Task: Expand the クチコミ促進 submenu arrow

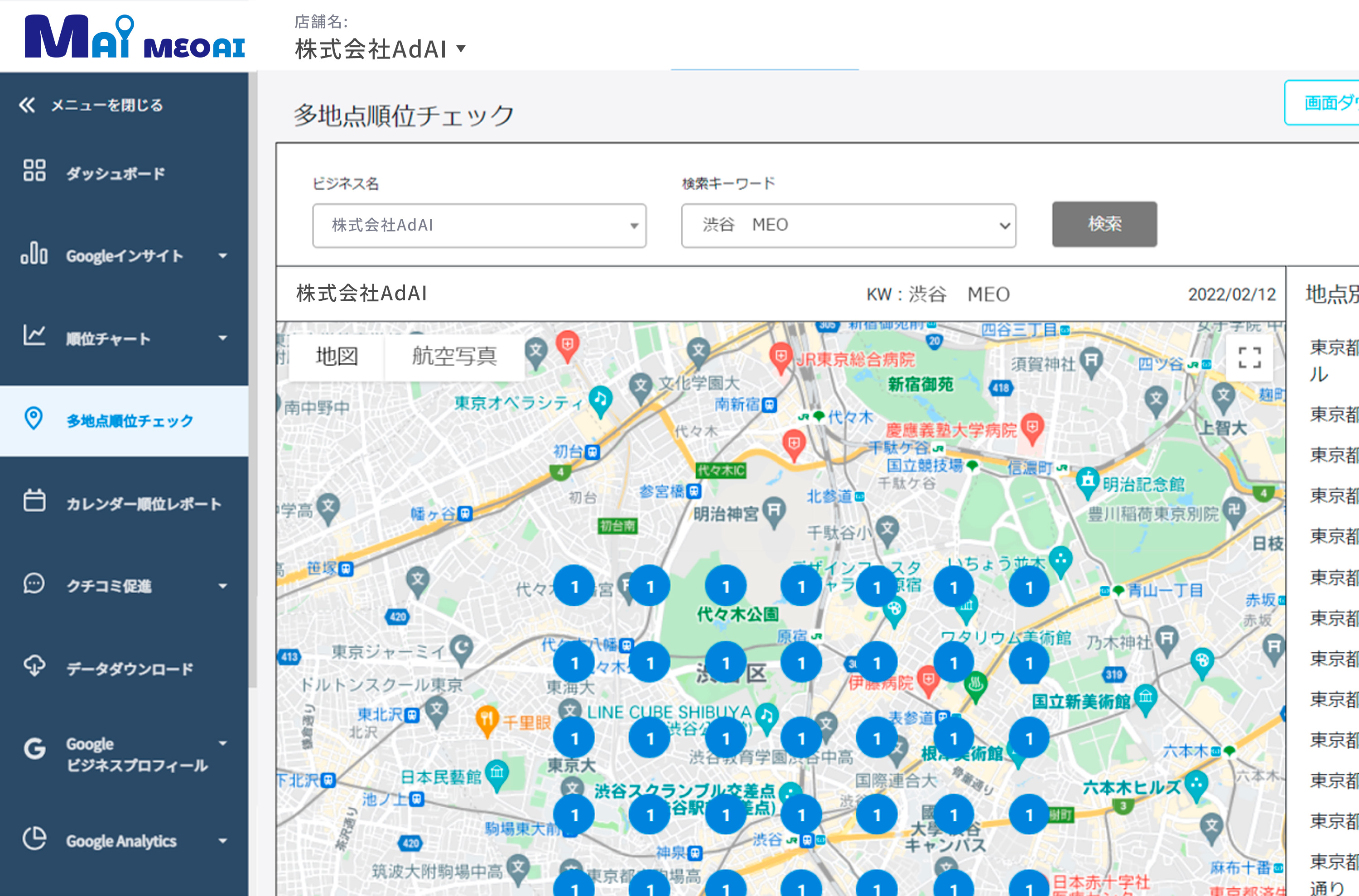Action: coord(223,586)
